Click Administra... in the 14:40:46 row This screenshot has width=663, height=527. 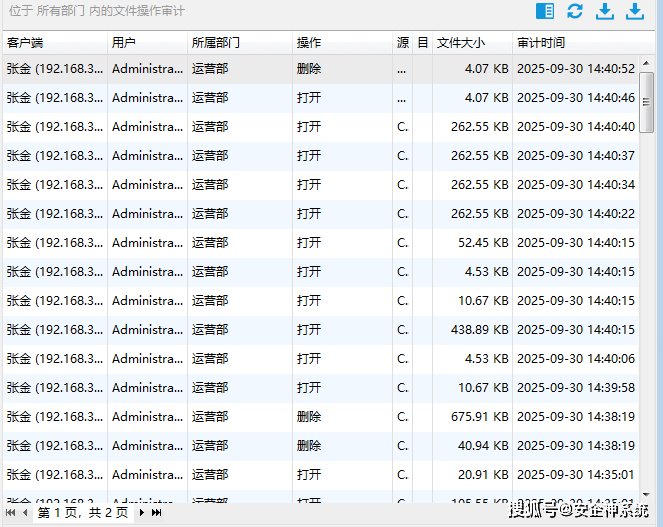tap(148, 98)
